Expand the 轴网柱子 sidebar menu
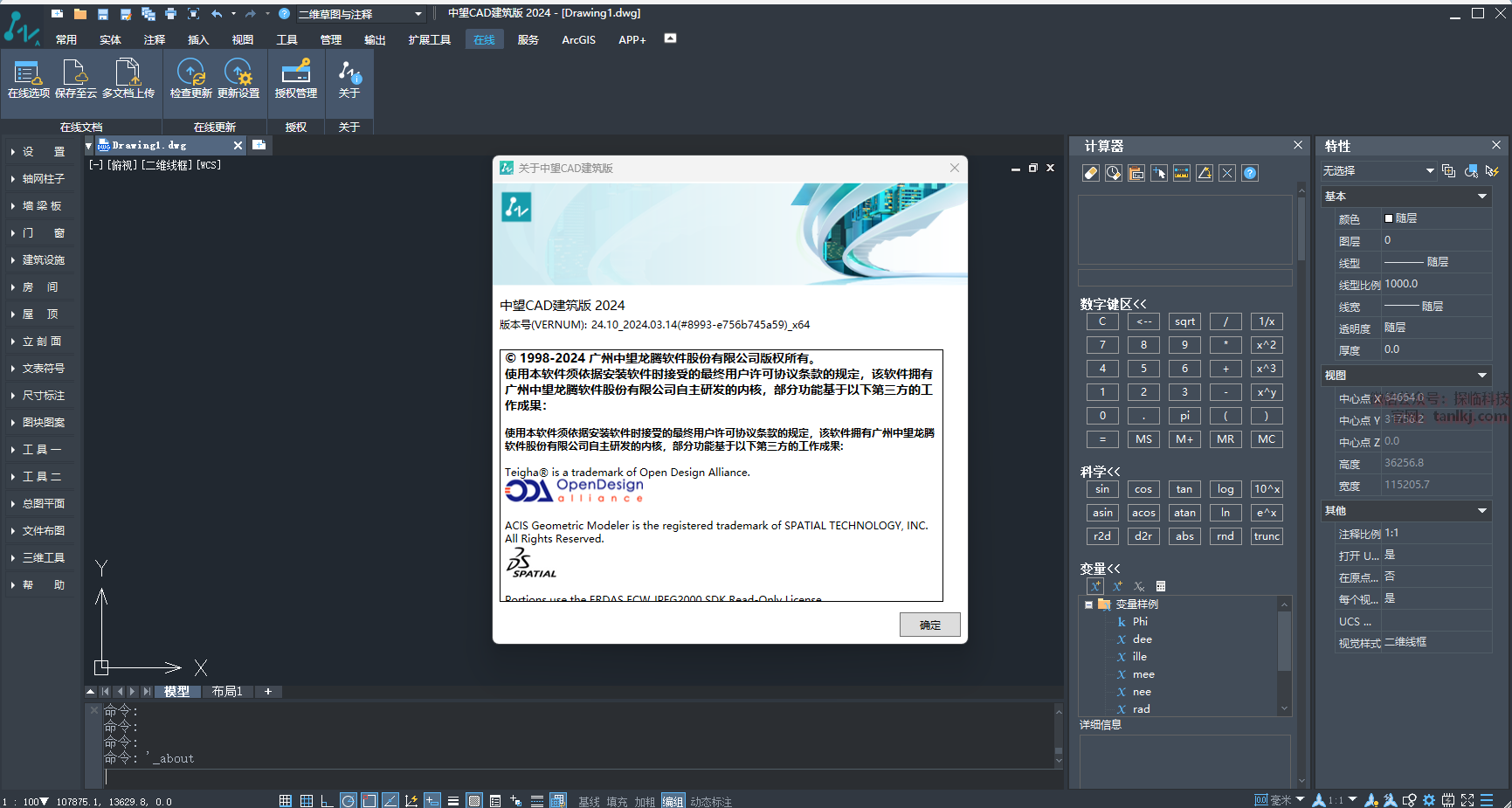Image resolution: width=1512 pixels, height=808 pixels. pyautogui.click(x=43, y=179)
